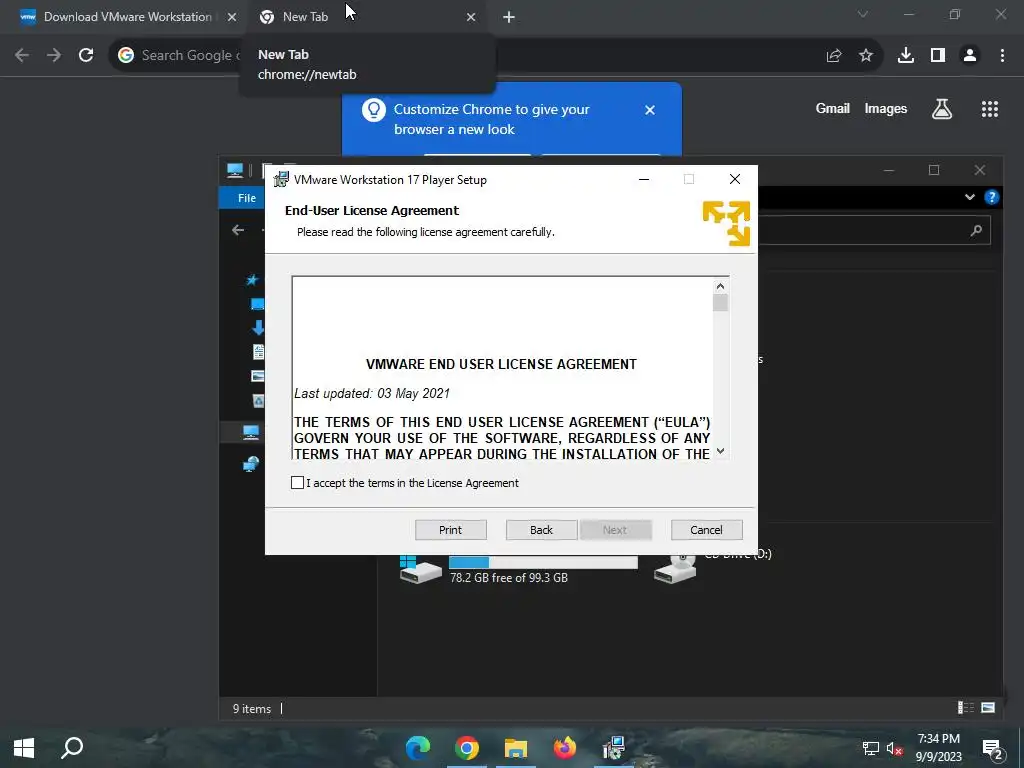Open the Chrome profile icon
The height and width of the screenshot is (768, 1024).
(970, 56)
